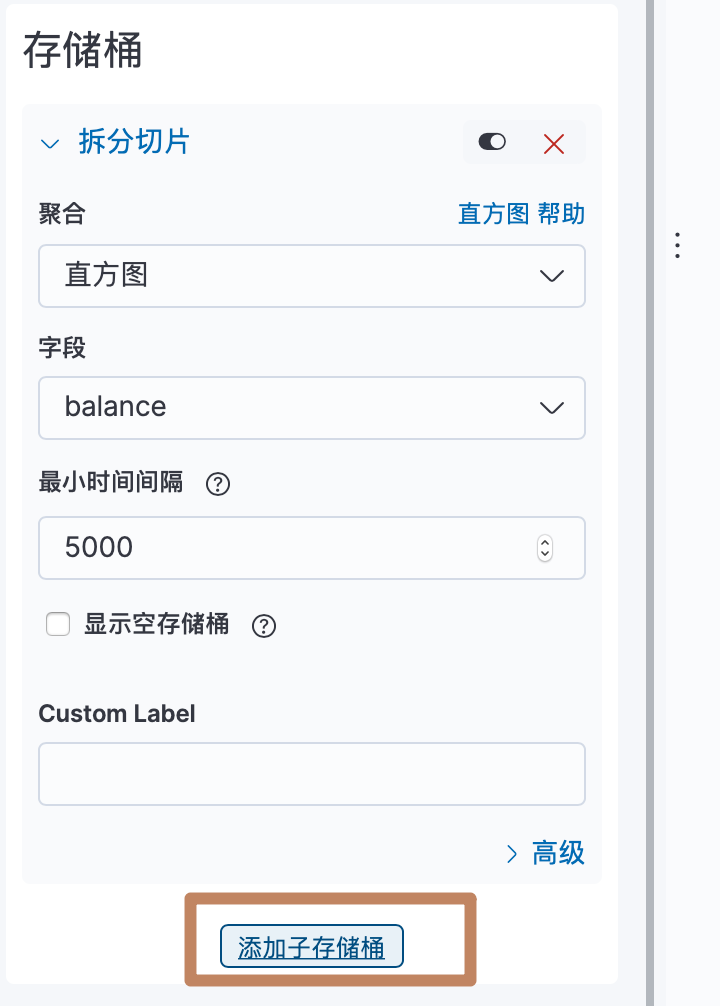
Task: Open the 聚合 dropdown showing 直方图
Action: click(x=311, y=274)
